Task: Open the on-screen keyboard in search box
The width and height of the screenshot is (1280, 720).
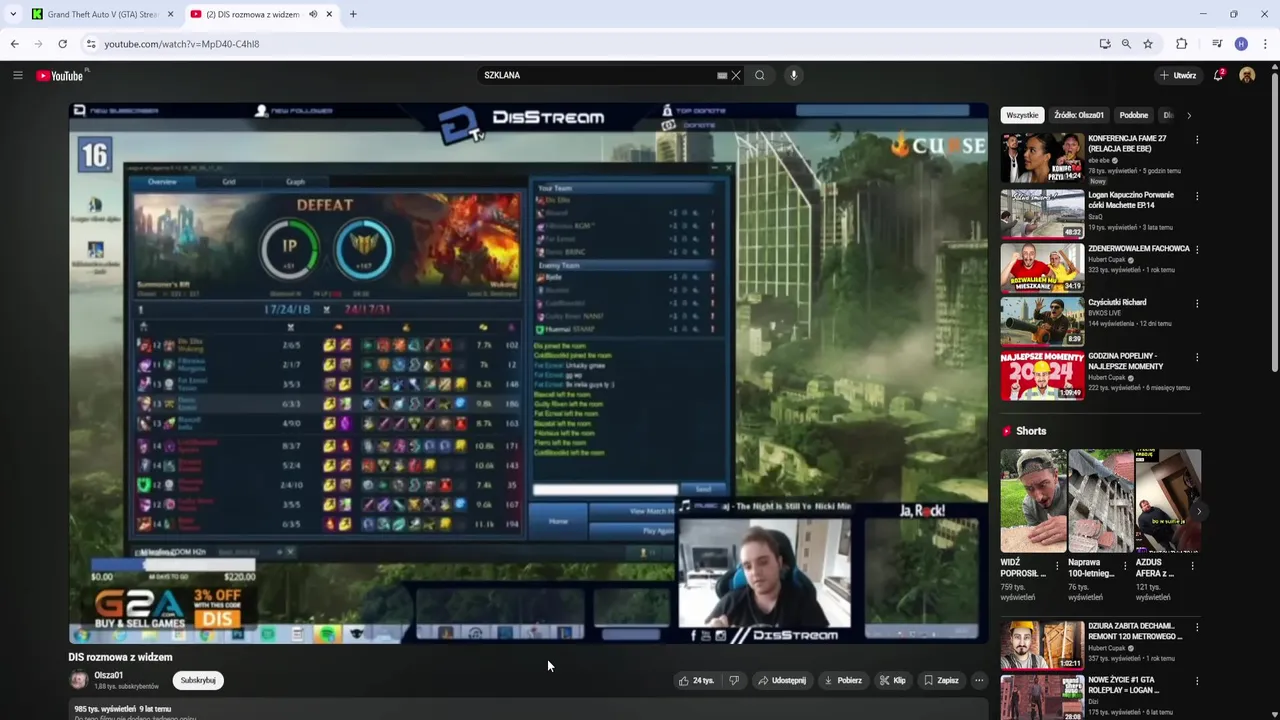Action: pos(722,75)
